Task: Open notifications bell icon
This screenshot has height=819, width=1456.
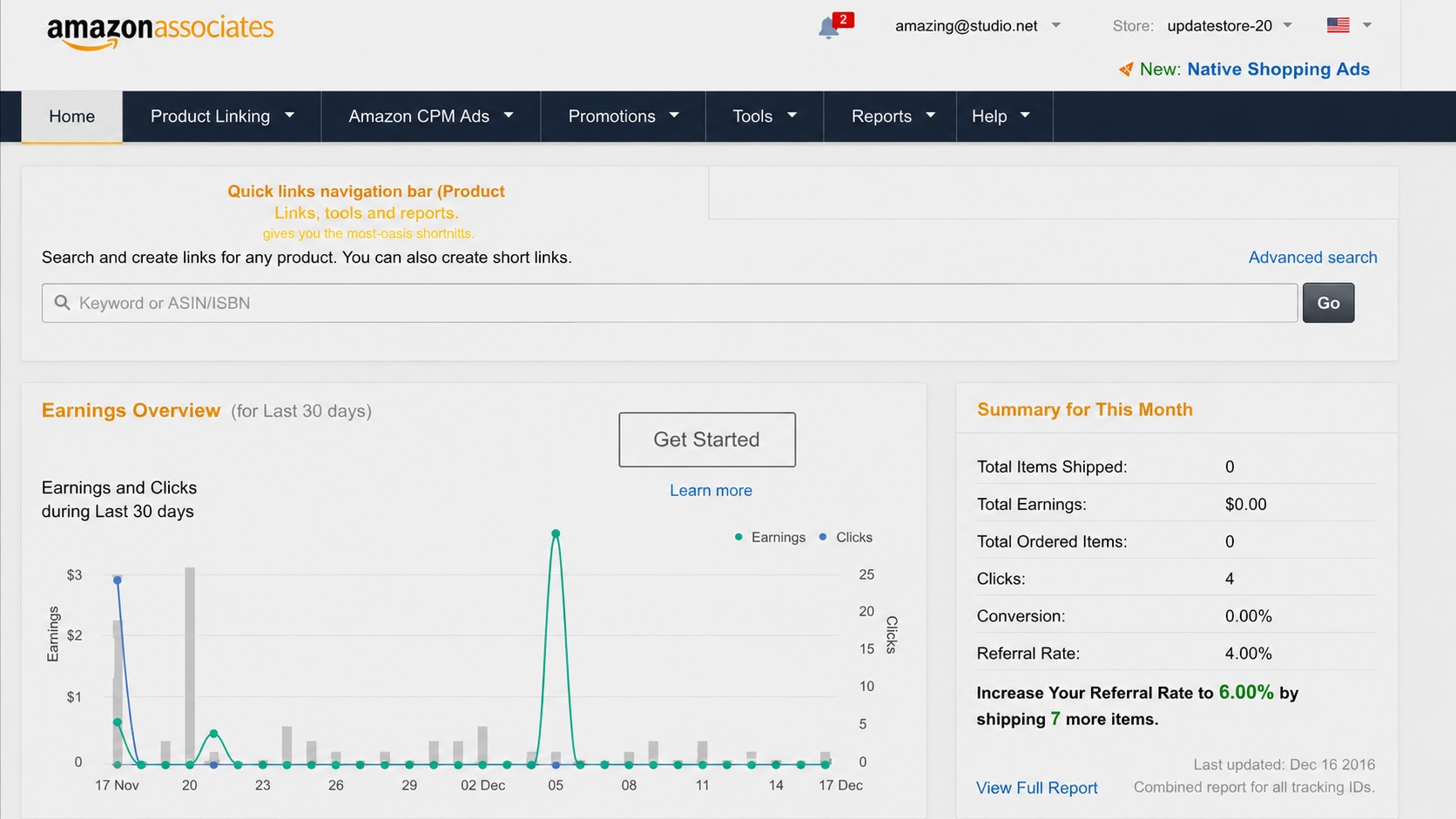Action: point(829,29)
